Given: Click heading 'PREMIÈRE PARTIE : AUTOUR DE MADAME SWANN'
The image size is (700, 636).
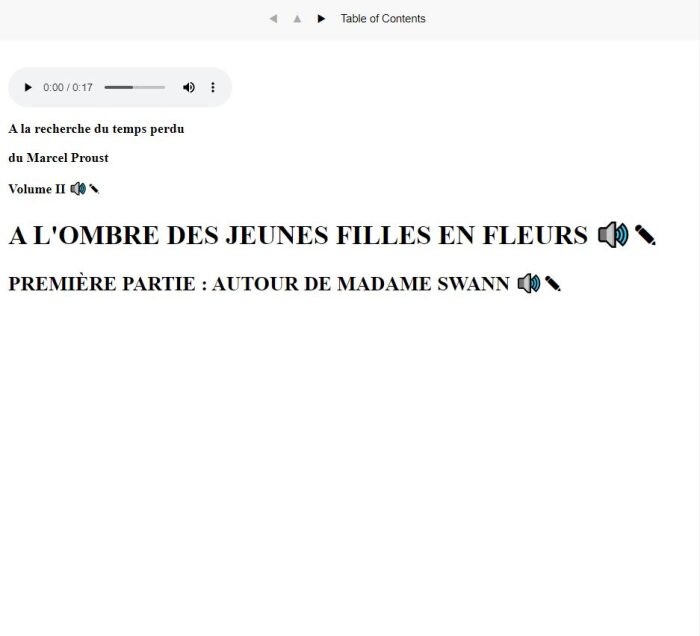Looking at the screenshot, I should coord(259,284).
